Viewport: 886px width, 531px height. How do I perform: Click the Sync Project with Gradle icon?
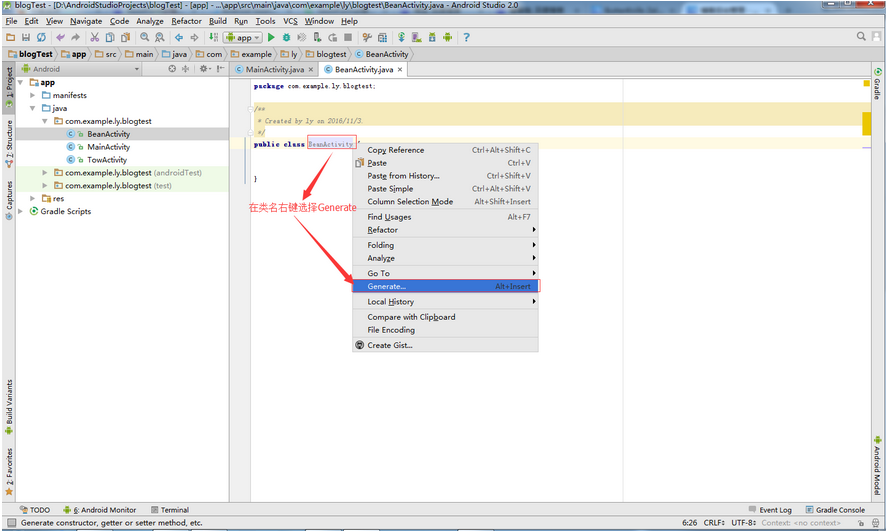tap(401, 37)
